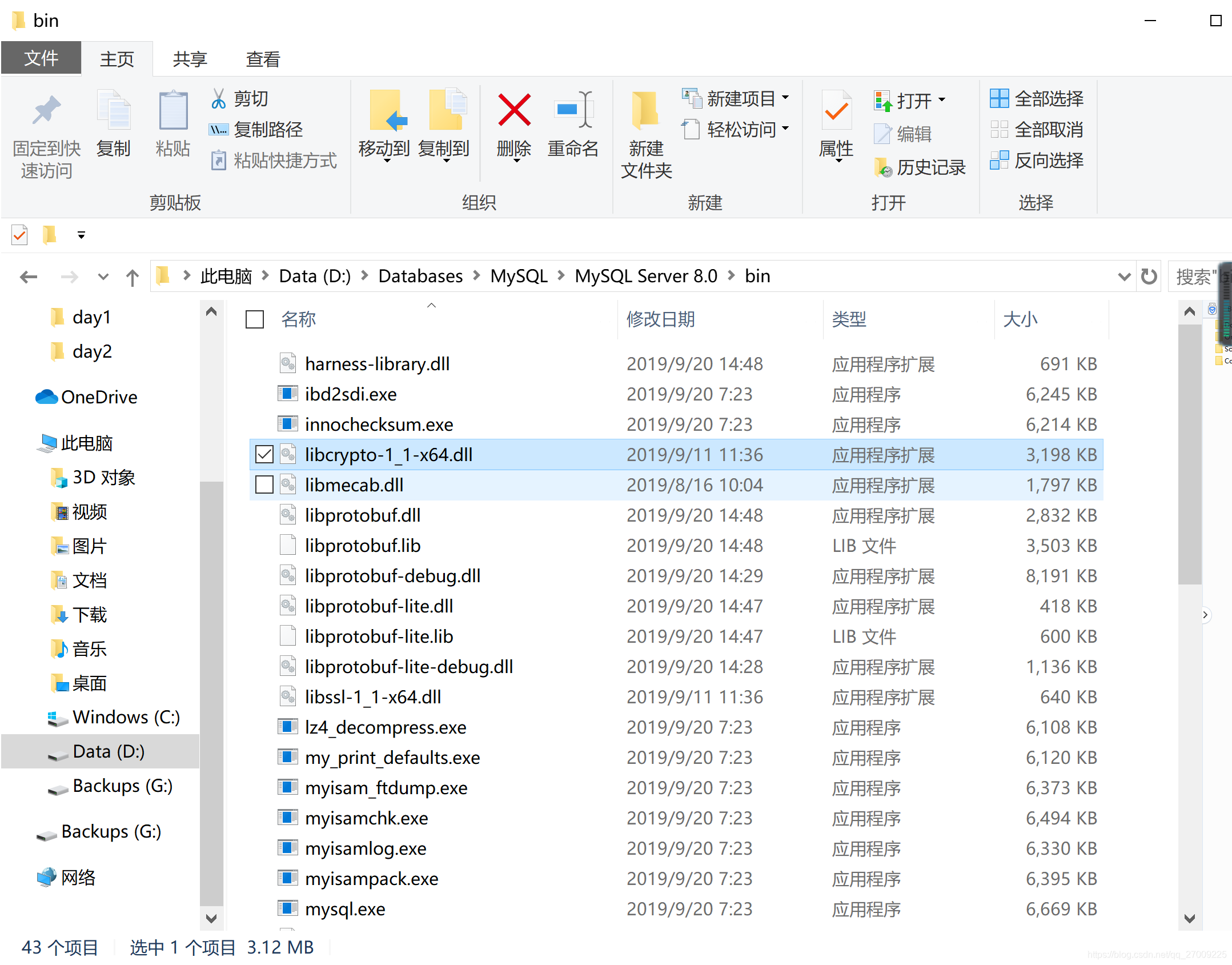The width and height of the screenshot is (1232, 965).
Task: Click the Paste (粘贴) clipboard icon
Action: pos(173,110)
